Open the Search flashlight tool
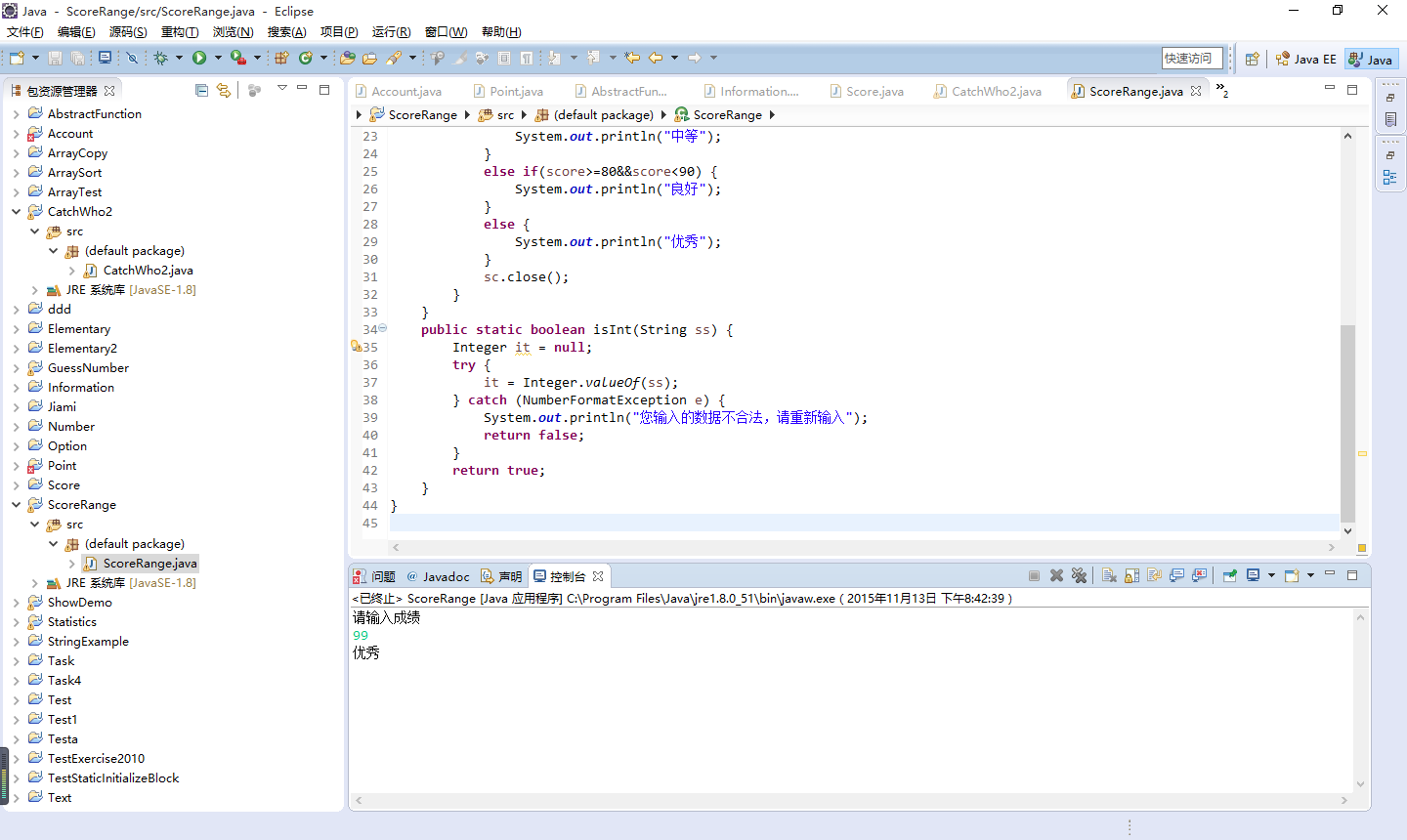Image resolution: width=1407 pixels, height=840 pixels. click(394, 58)
